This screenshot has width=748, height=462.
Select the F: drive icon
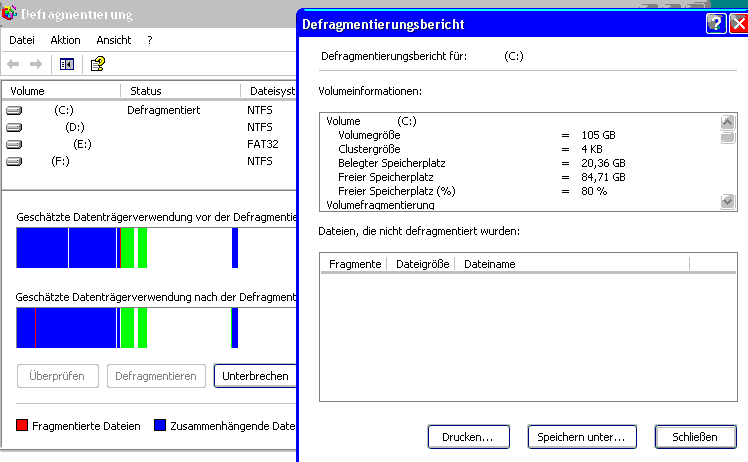point(14,161)
